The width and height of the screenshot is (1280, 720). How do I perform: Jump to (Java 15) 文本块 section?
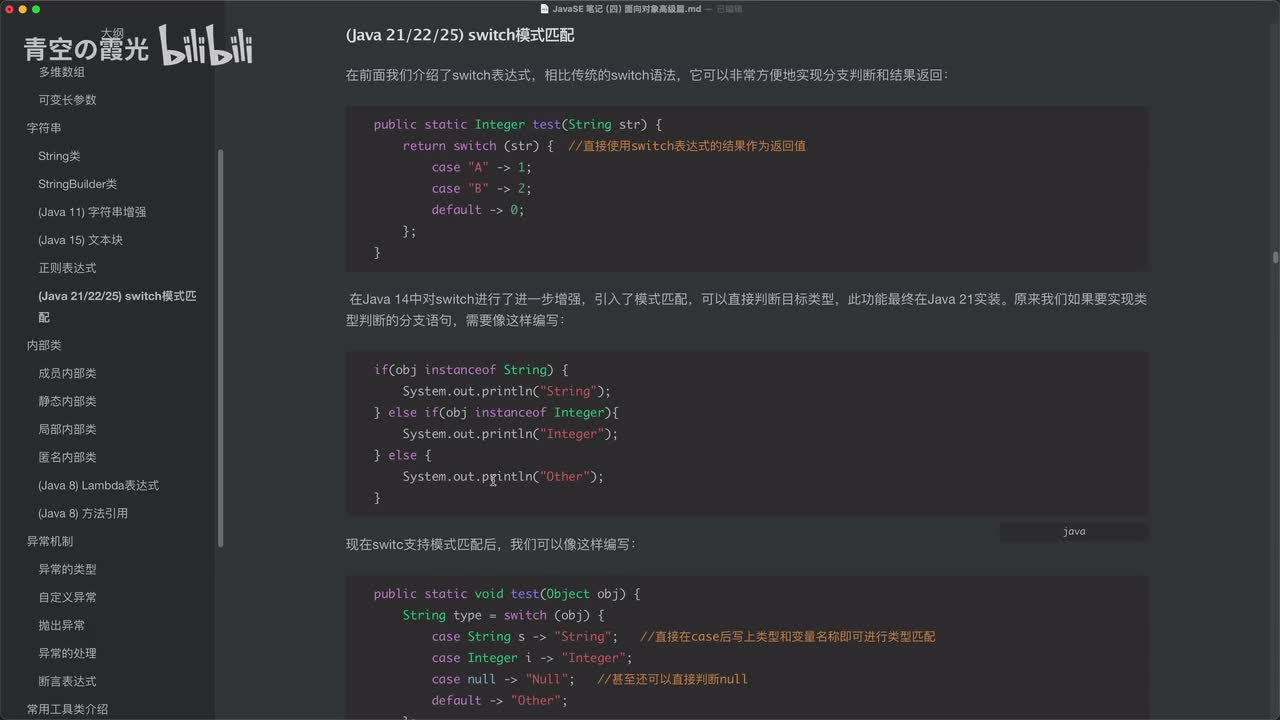coord(80,240)
